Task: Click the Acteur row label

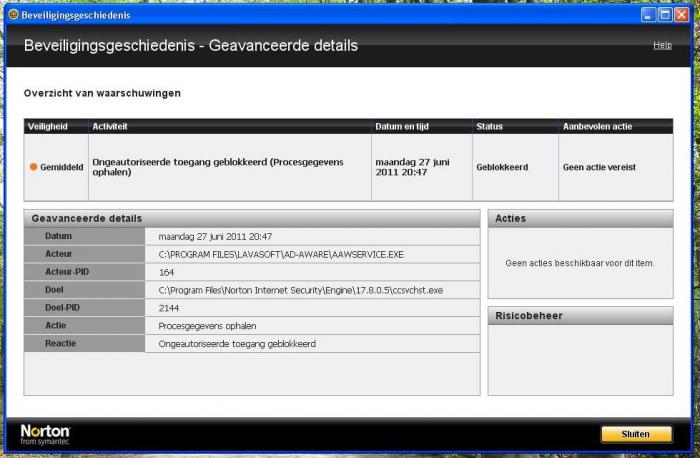Action: [85, 254]
